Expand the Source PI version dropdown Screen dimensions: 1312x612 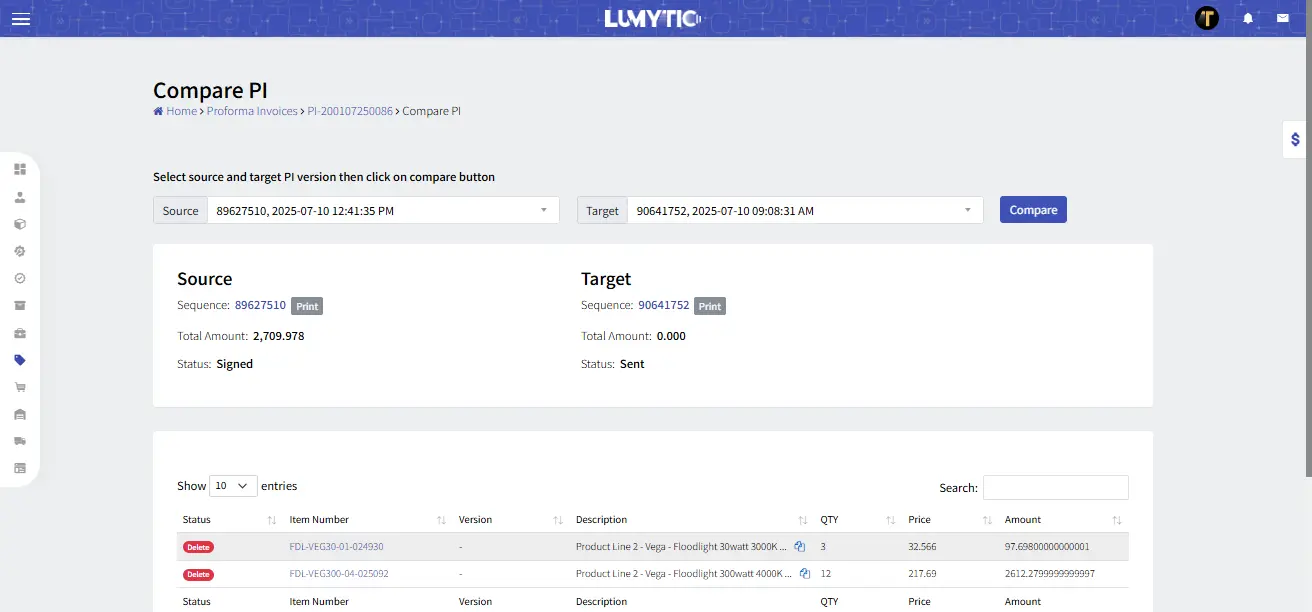382,210
